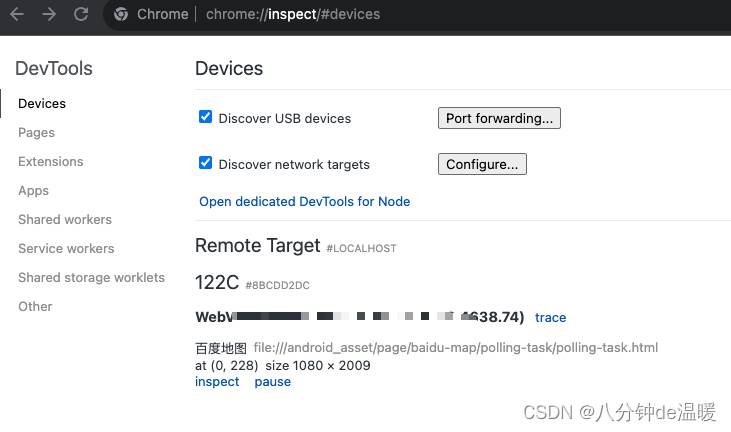Open dedicated DevTools for Node
This screenshot has height=432, width=731.
pyautogui.click(x=304, y=201)
